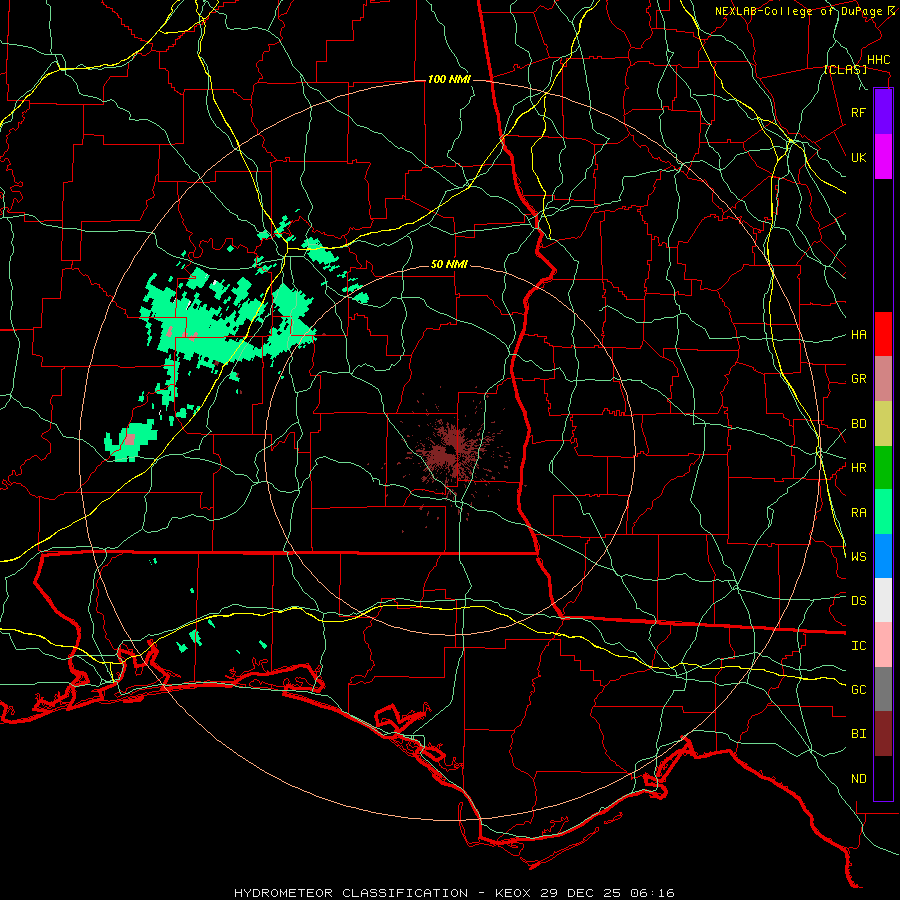
Task: Click the 100 NMI range ring label
Action: (x=449, y=79)
